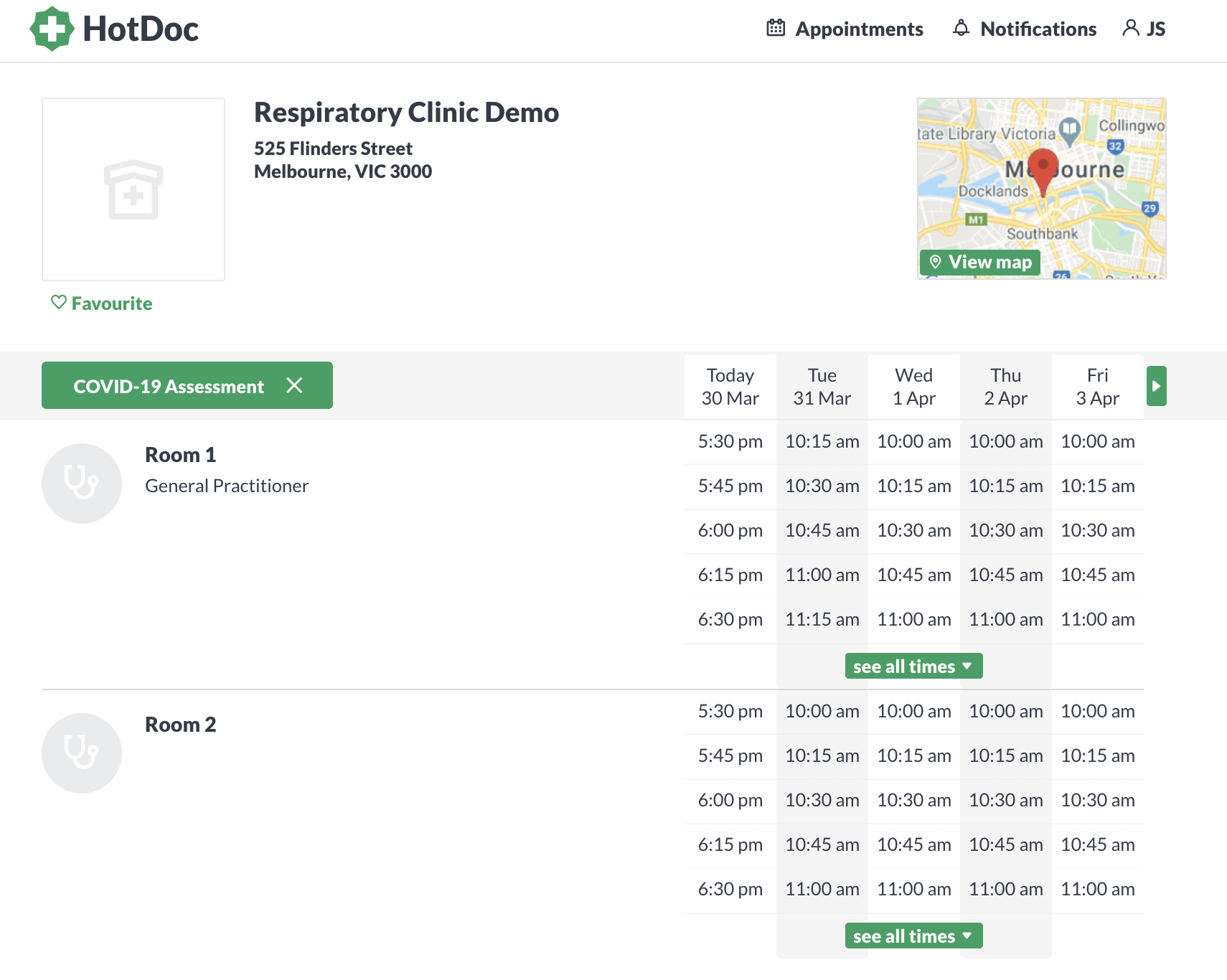
Task: Open the JS profile account icon
Action: [1132, 28]
